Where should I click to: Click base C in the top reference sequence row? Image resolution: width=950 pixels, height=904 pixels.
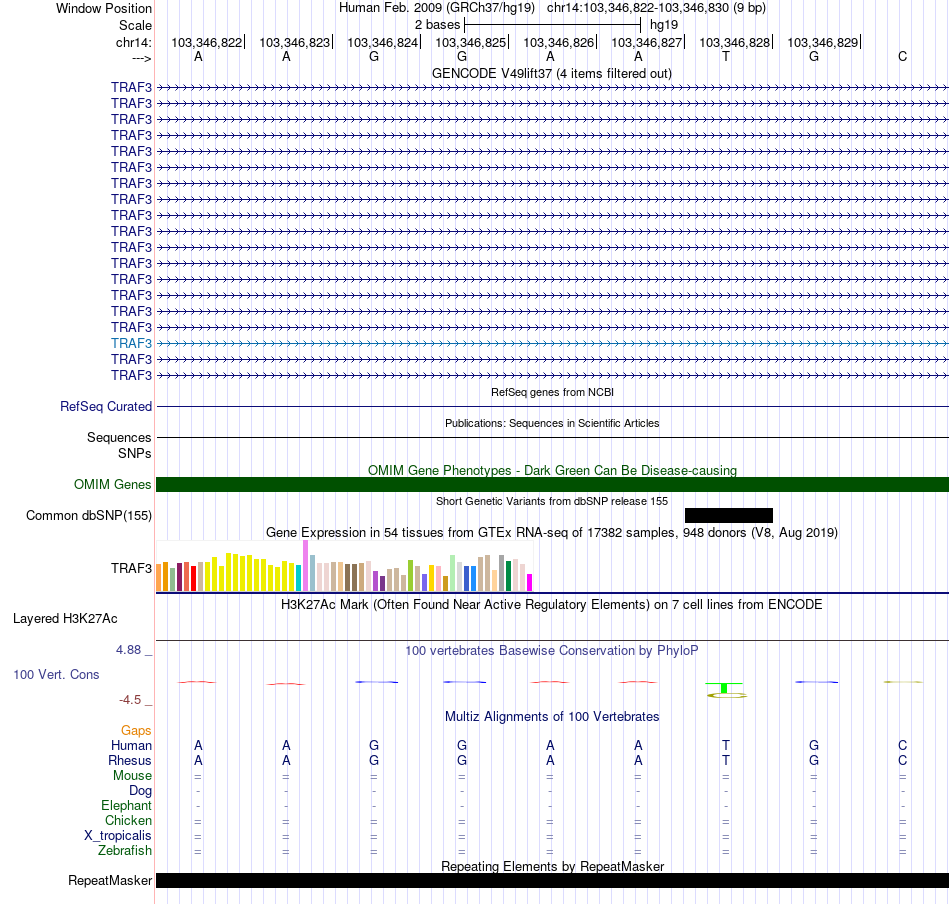902,57
